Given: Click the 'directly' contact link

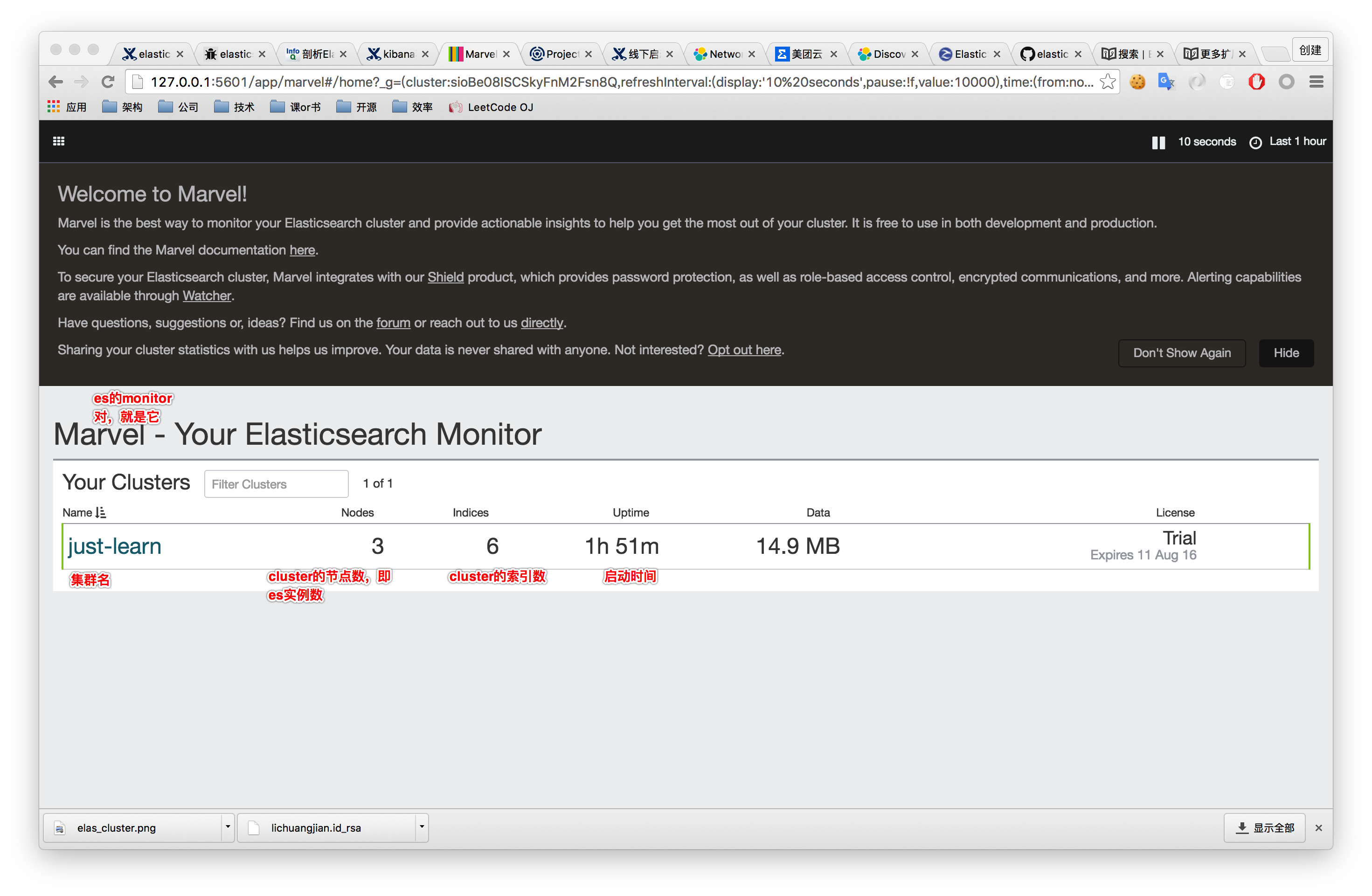Looking at the screenshot, I should coord(542,323).
